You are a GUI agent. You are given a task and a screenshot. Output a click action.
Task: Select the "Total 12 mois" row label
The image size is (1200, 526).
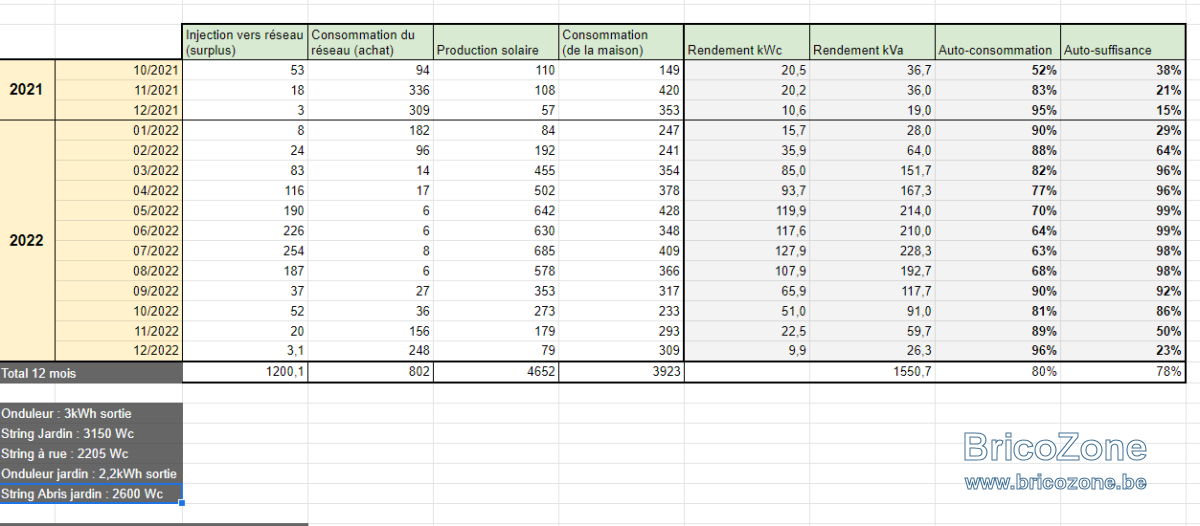91,372
